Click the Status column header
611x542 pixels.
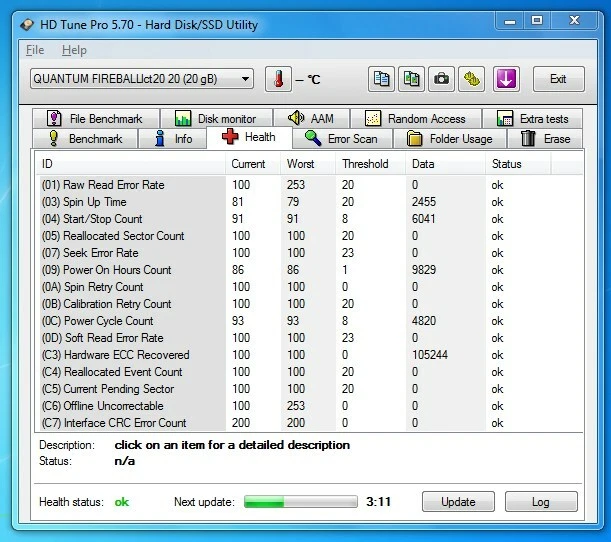coord(518,164)
